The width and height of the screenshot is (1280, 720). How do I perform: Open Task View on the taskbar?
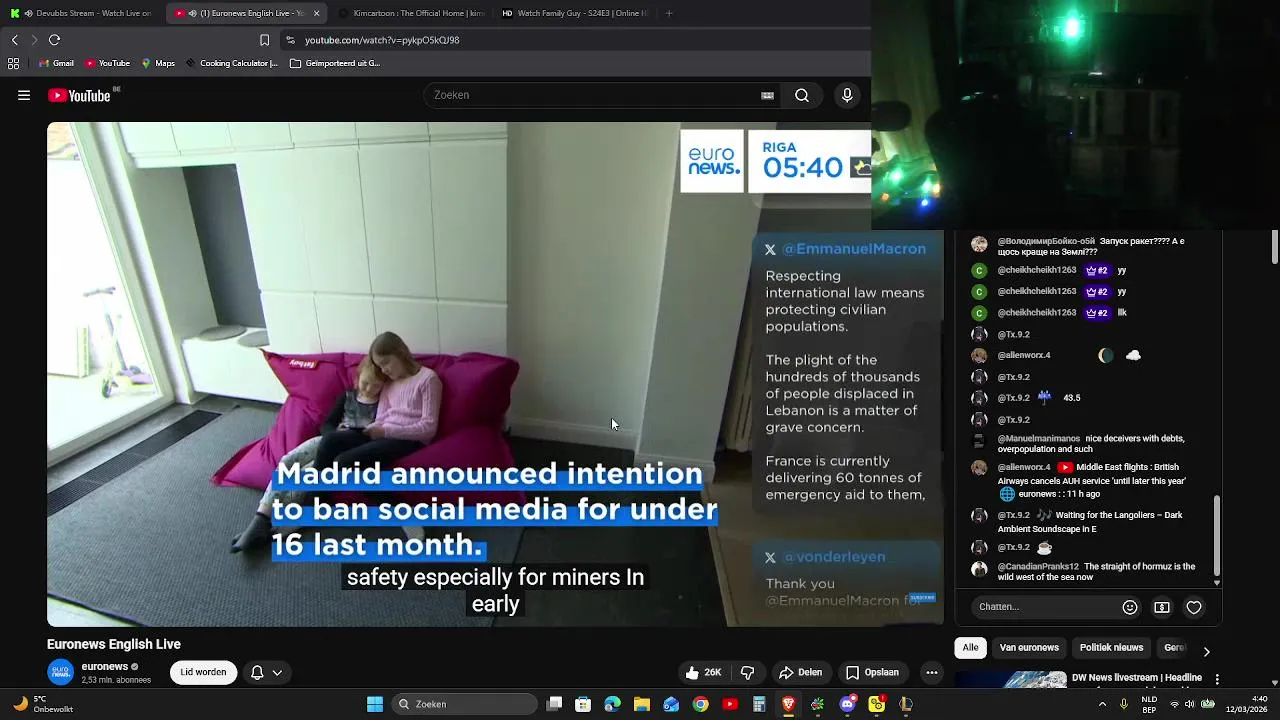554,704
